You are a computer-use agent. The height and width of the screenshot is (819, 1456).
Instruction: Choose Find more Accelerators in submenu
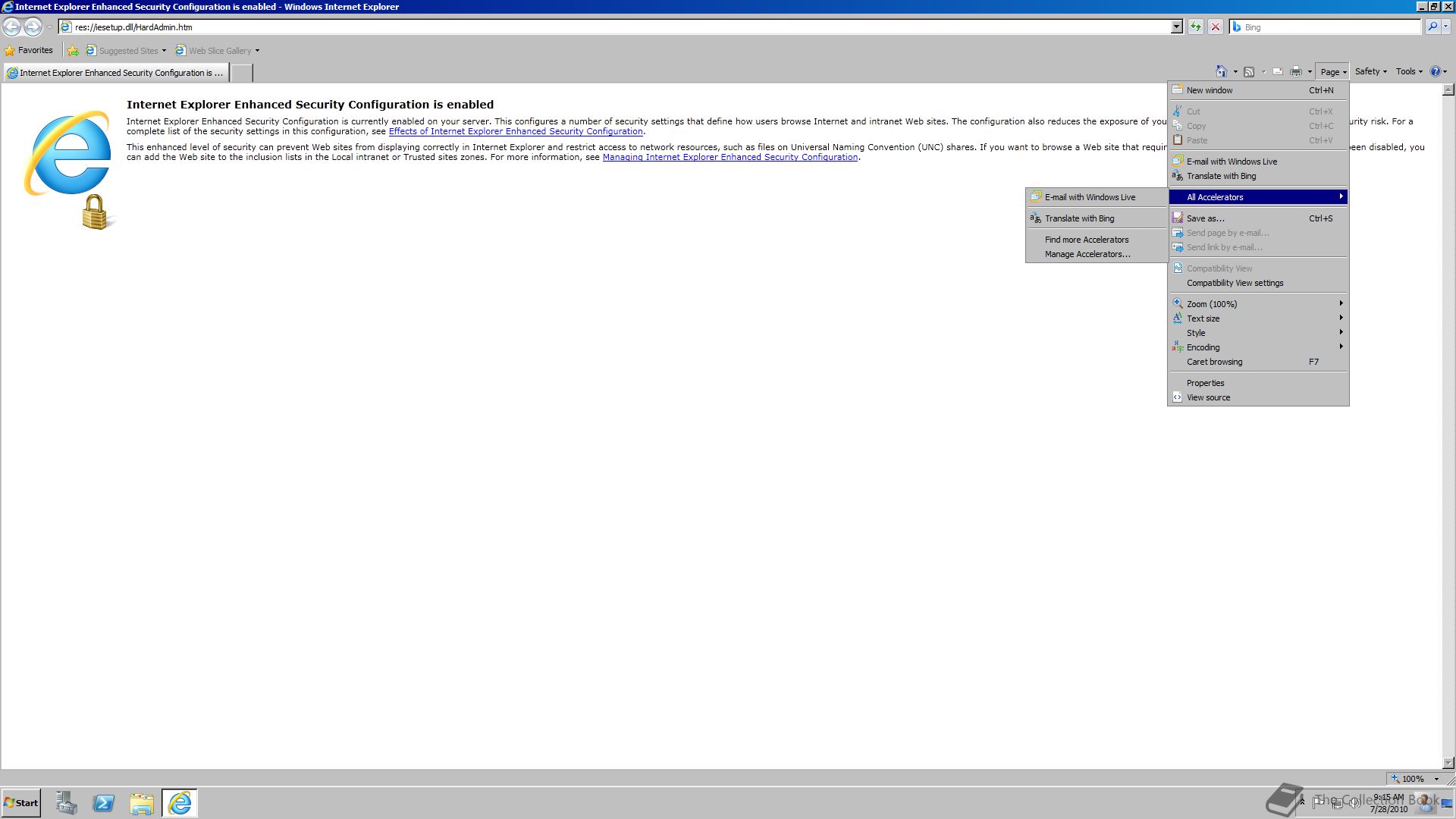tap(1097, 240)
